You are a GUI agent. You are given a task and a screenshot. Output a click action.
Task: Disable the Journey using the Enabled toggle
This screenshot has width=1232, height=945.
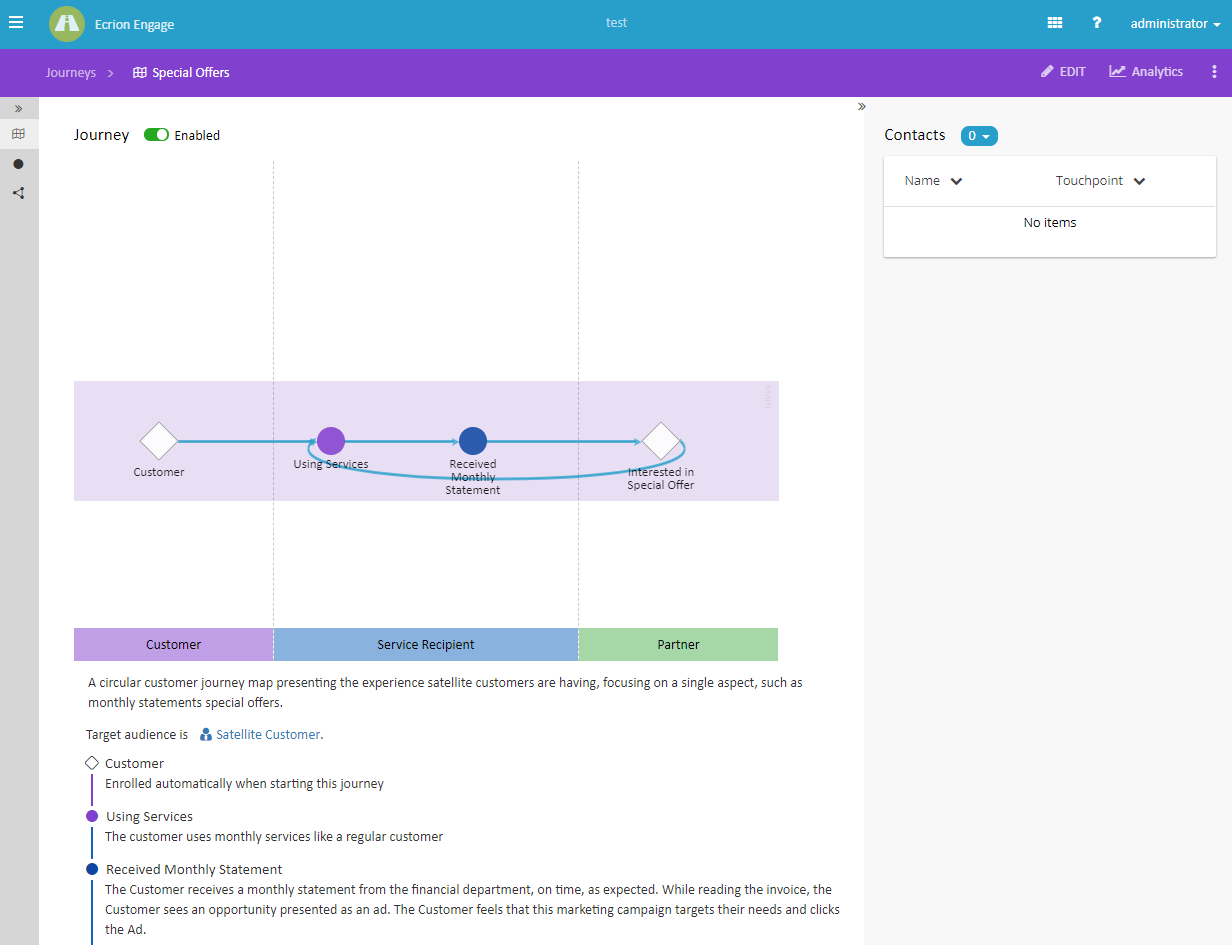156,134
